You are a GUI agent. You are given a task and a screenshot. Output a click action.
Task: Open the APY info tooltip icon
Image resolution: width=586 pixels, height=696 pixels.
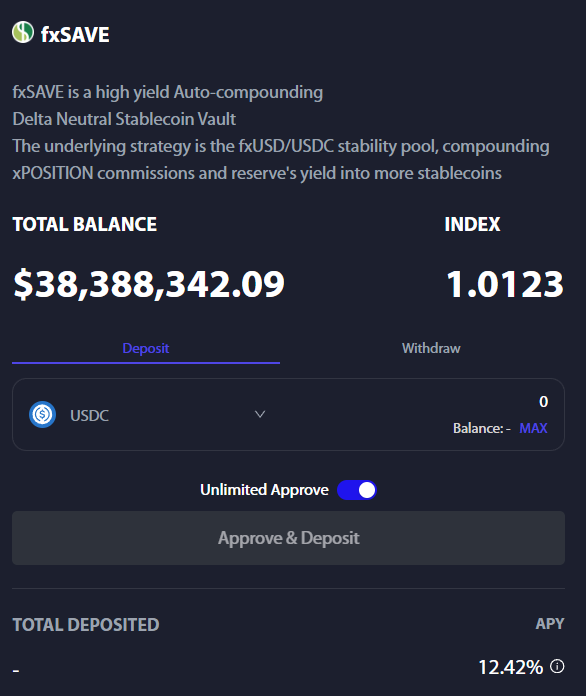557,666
